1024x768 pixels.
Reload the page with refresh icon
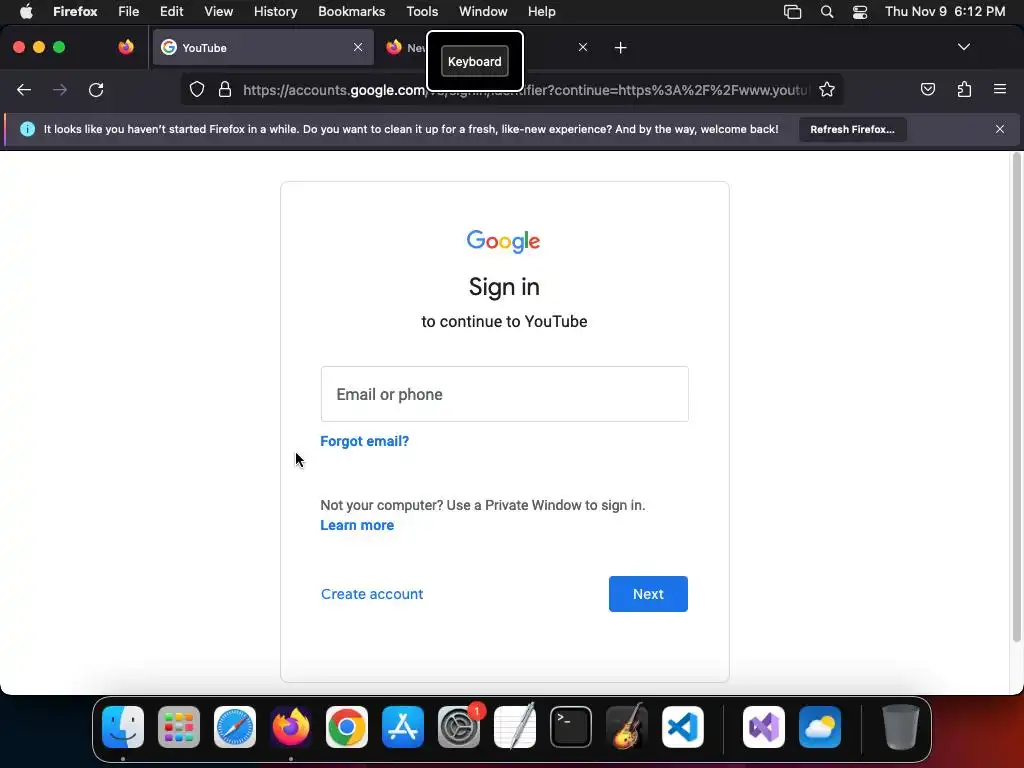pyautogui.click(x=96, y=89)
